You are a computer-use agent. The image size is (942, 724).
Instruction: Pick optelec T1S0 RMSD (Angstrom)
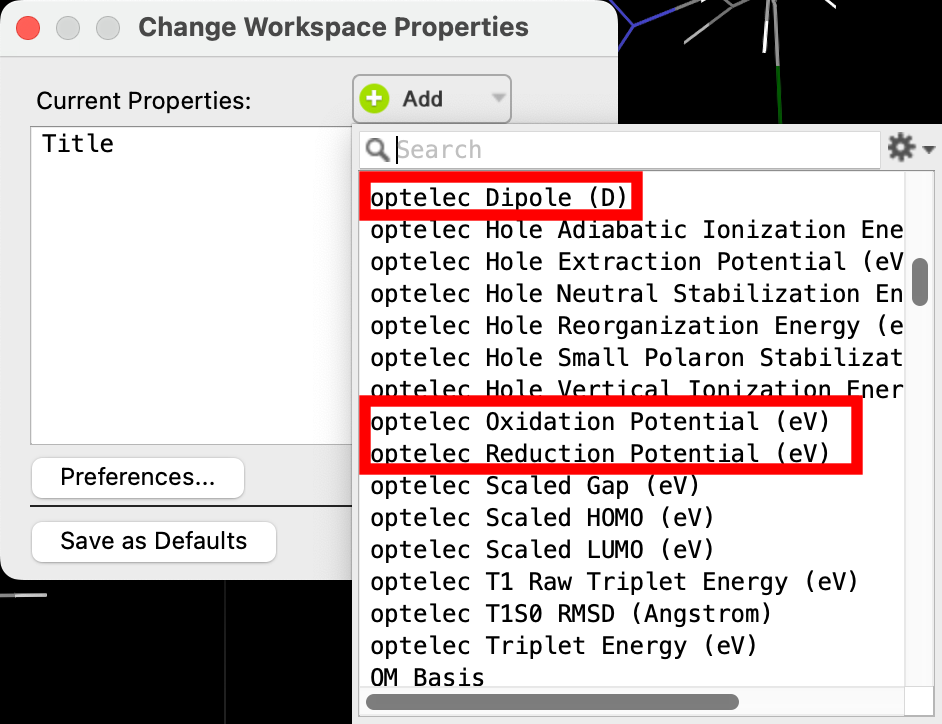pyautogui.click(x=571, y=613)
